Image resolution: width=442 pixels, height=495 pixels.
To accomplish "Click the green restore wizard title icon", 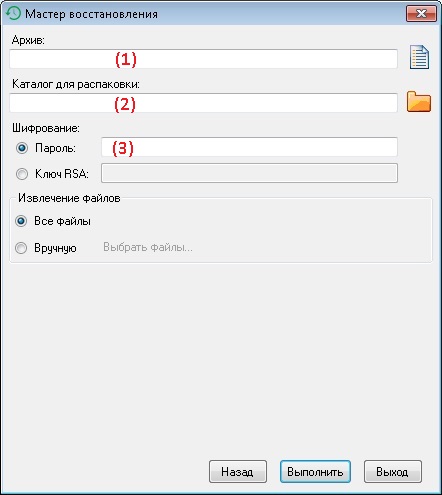I will coord(13,13).
